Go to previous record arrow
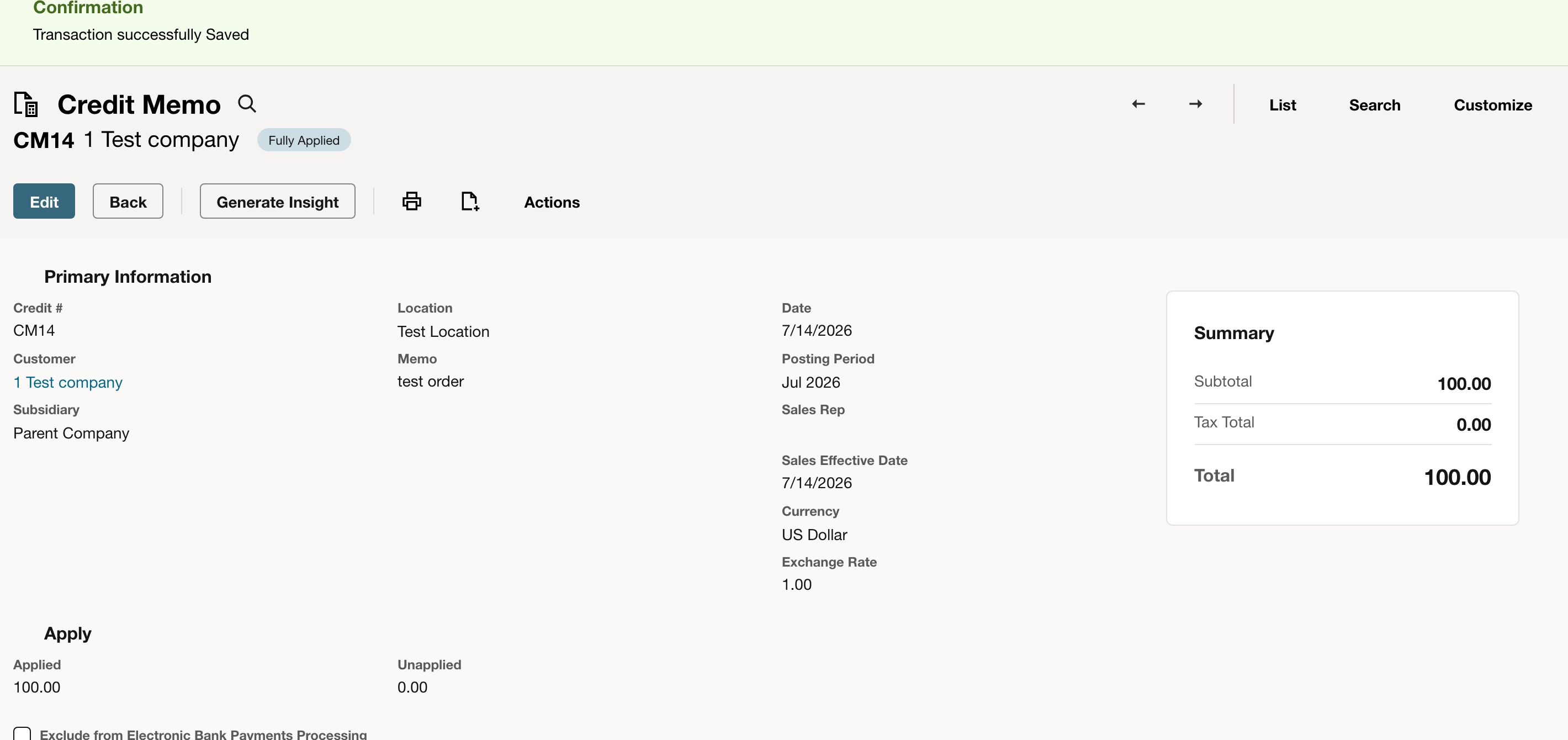Screen dimensions: 1568x740 (1138, 104)
